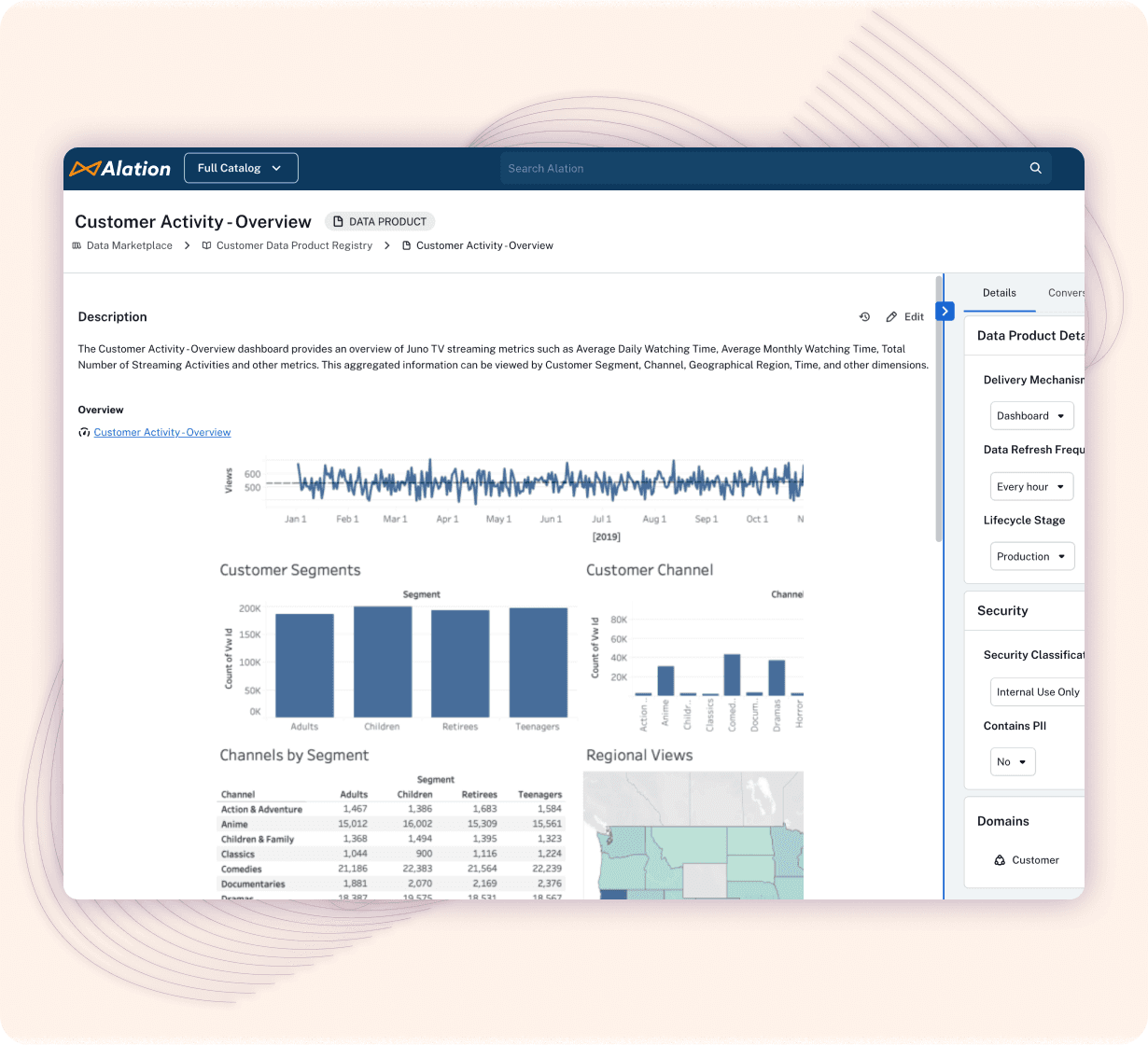Open the Full Catalog dropdown
Screen dimensions: 1148x1045
point(241,168)
